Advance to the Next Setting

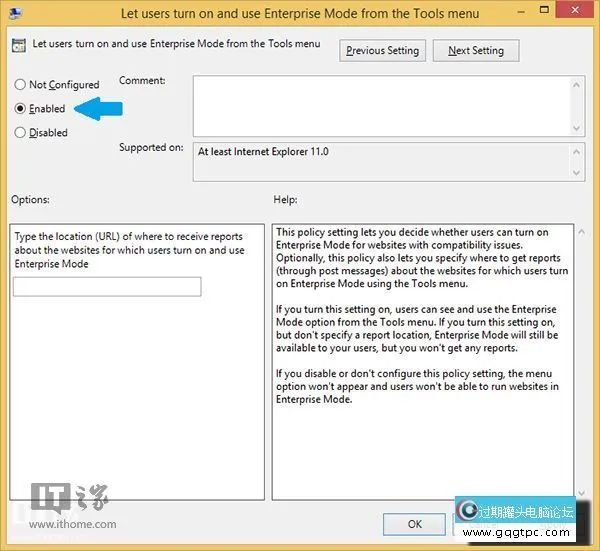point(475,50)
